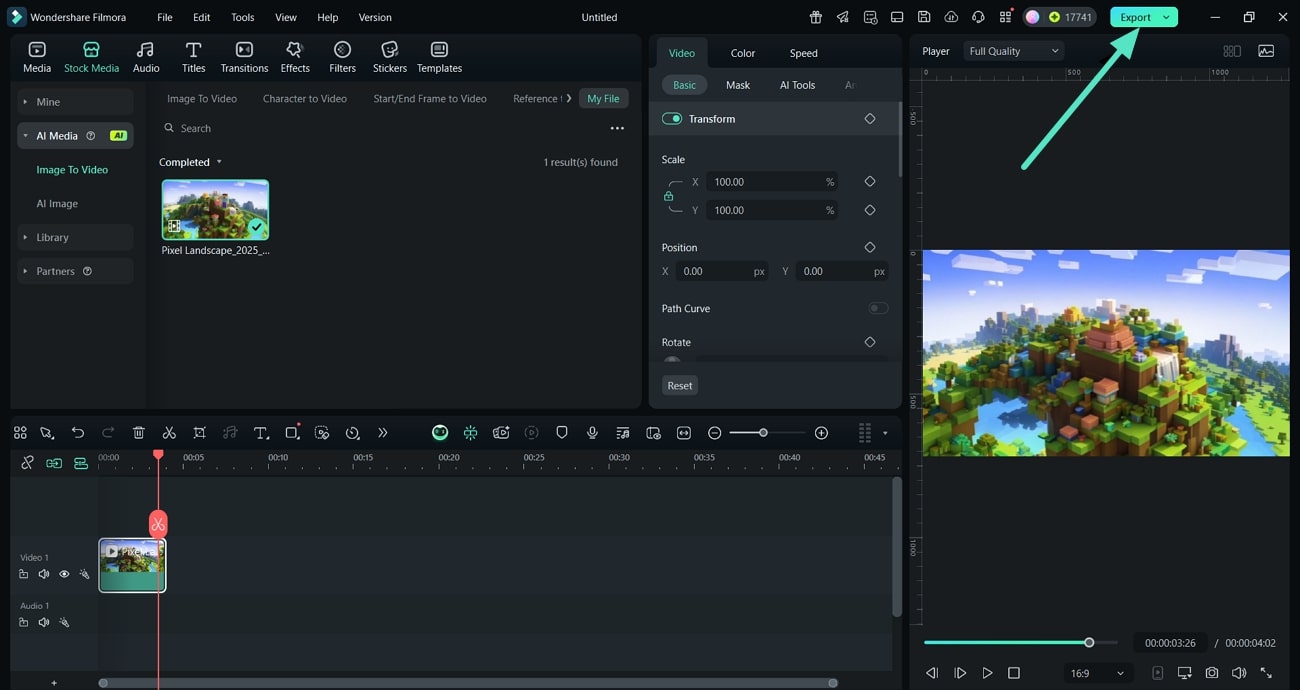Zoom in the timeline with plus button

tap(821, 433)
